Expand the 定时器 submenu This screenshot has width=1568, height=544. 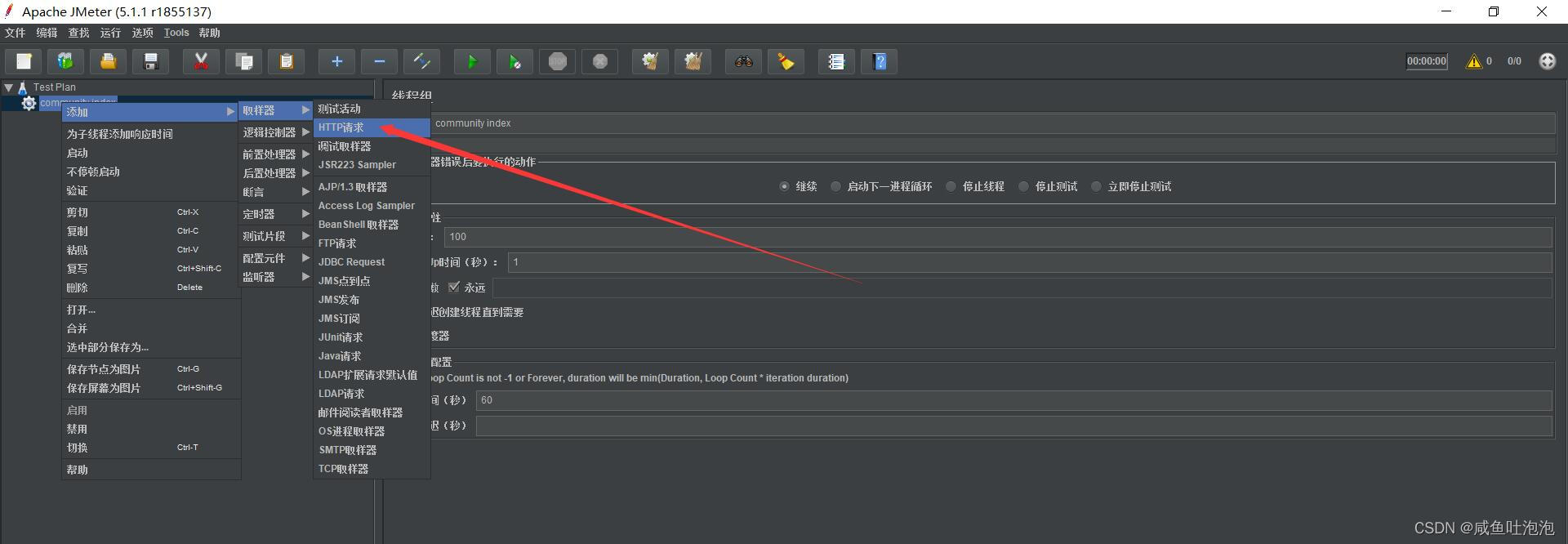[x=276, y=214]
